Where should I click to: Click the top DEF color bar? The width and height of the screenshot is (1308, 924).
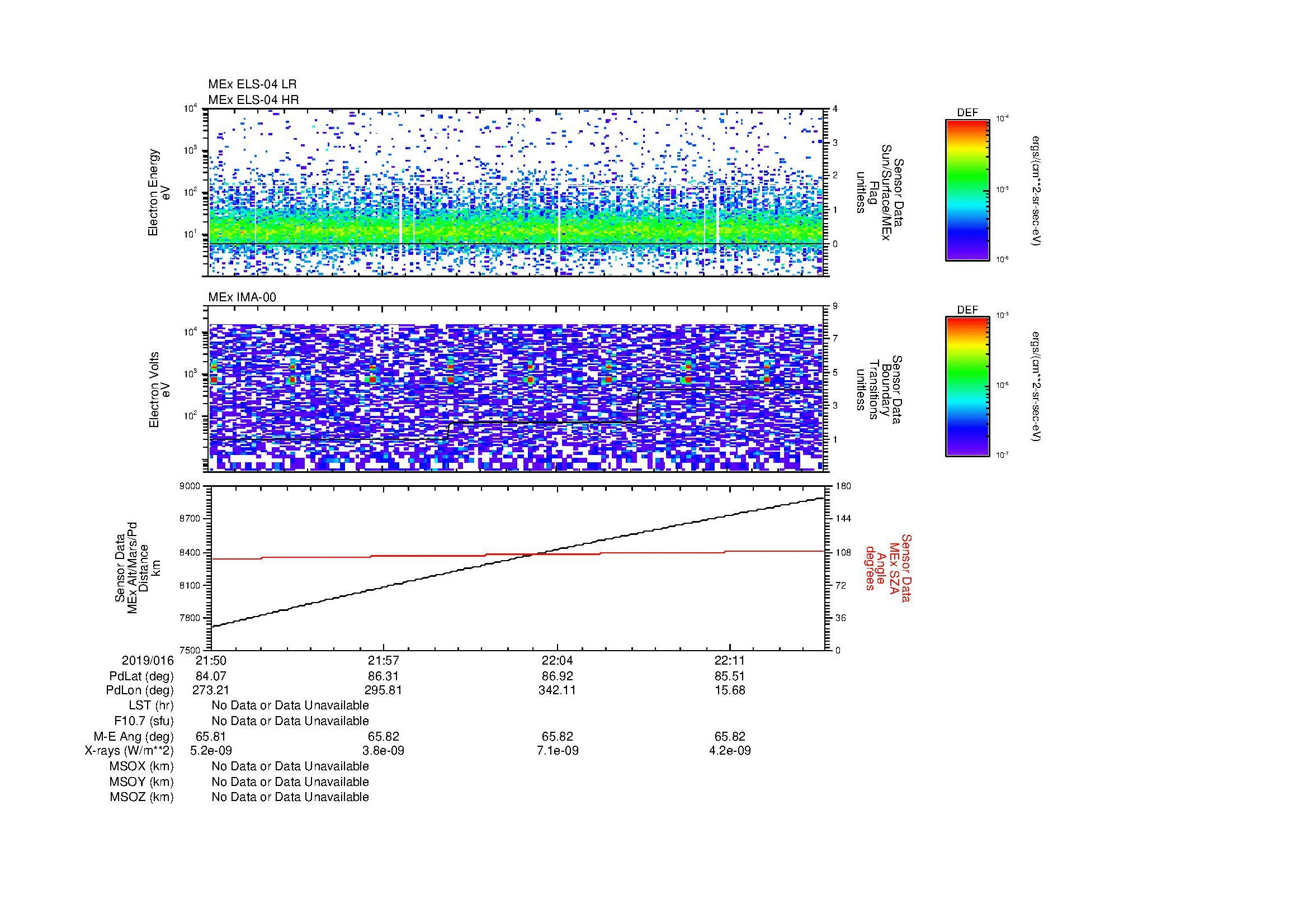(967, 189)
